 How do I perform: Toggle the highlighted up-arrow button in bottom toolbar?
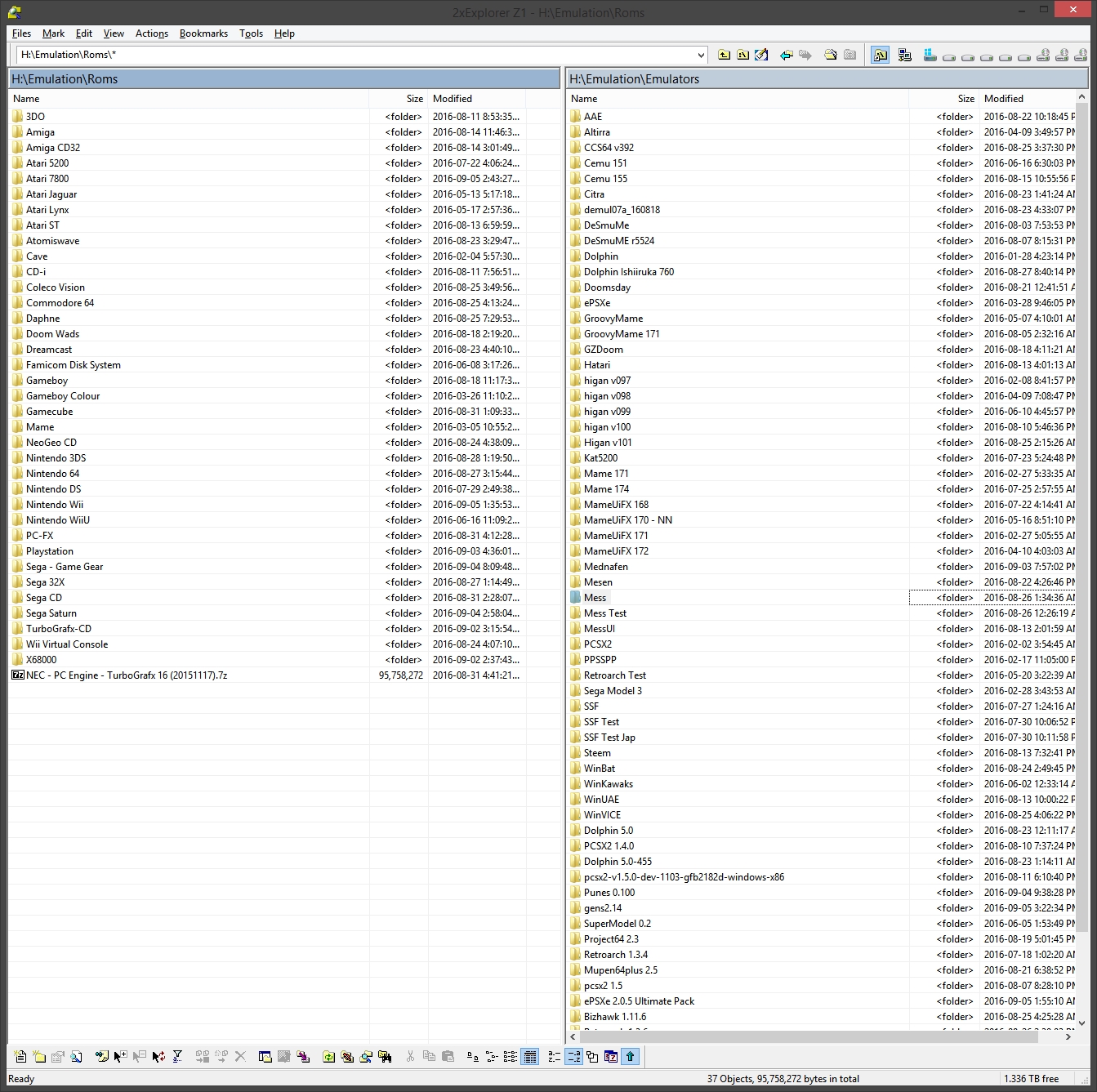(x=630, y=1056)
